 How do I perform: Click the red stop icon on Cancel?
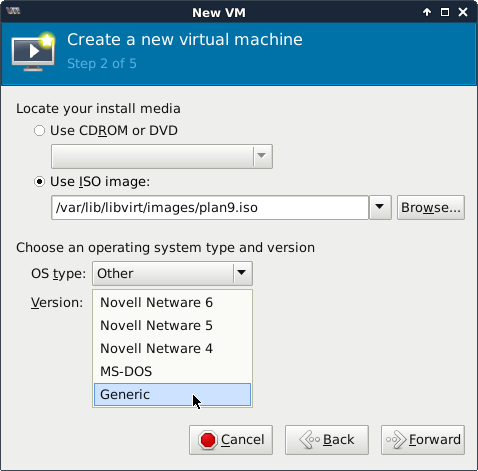(208, 440)
